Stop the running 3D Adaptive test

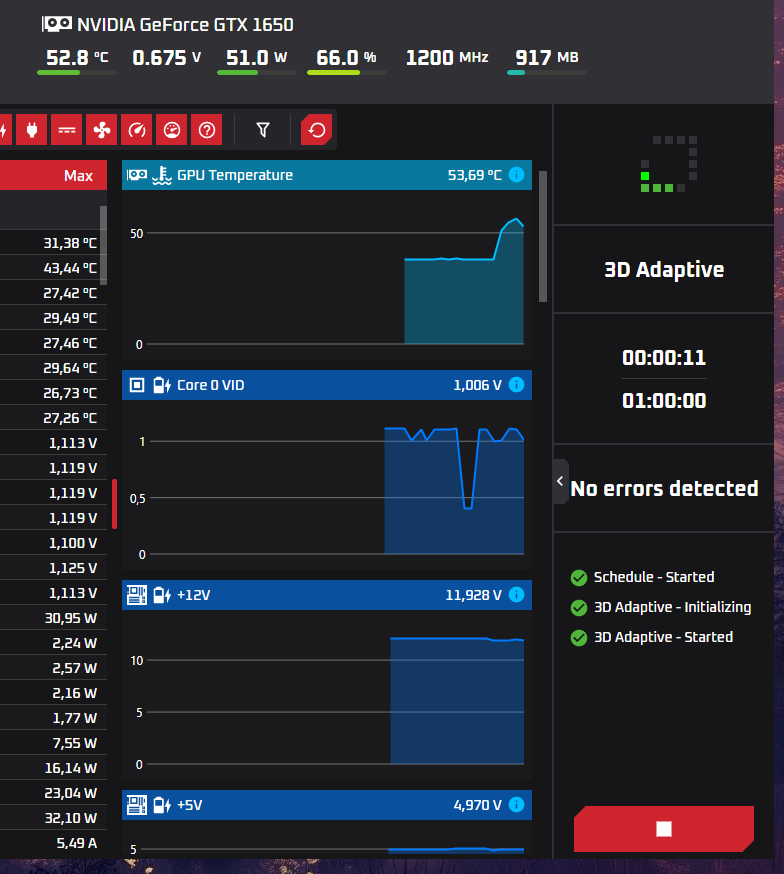[x=664, y=829]
